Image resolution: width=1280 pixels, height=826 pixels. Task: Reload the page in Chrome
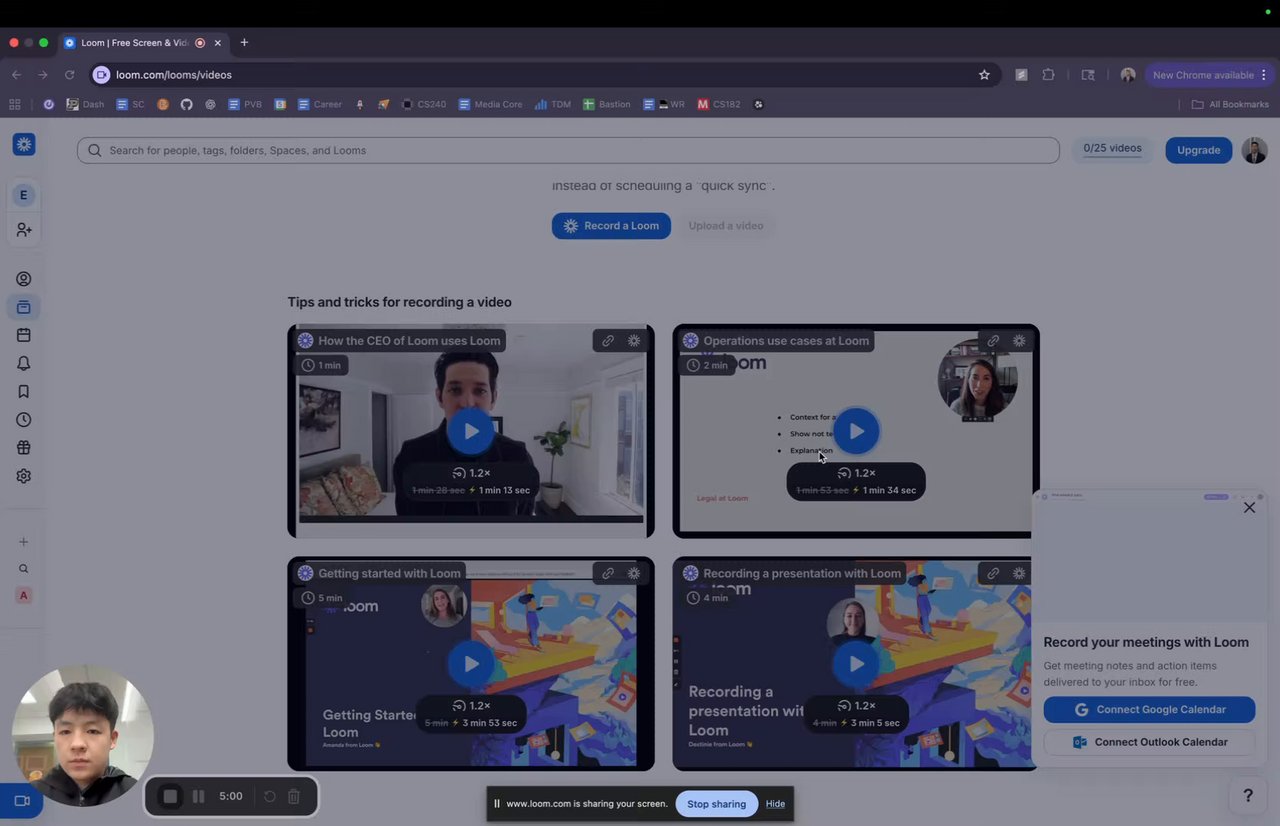[69, 75]
